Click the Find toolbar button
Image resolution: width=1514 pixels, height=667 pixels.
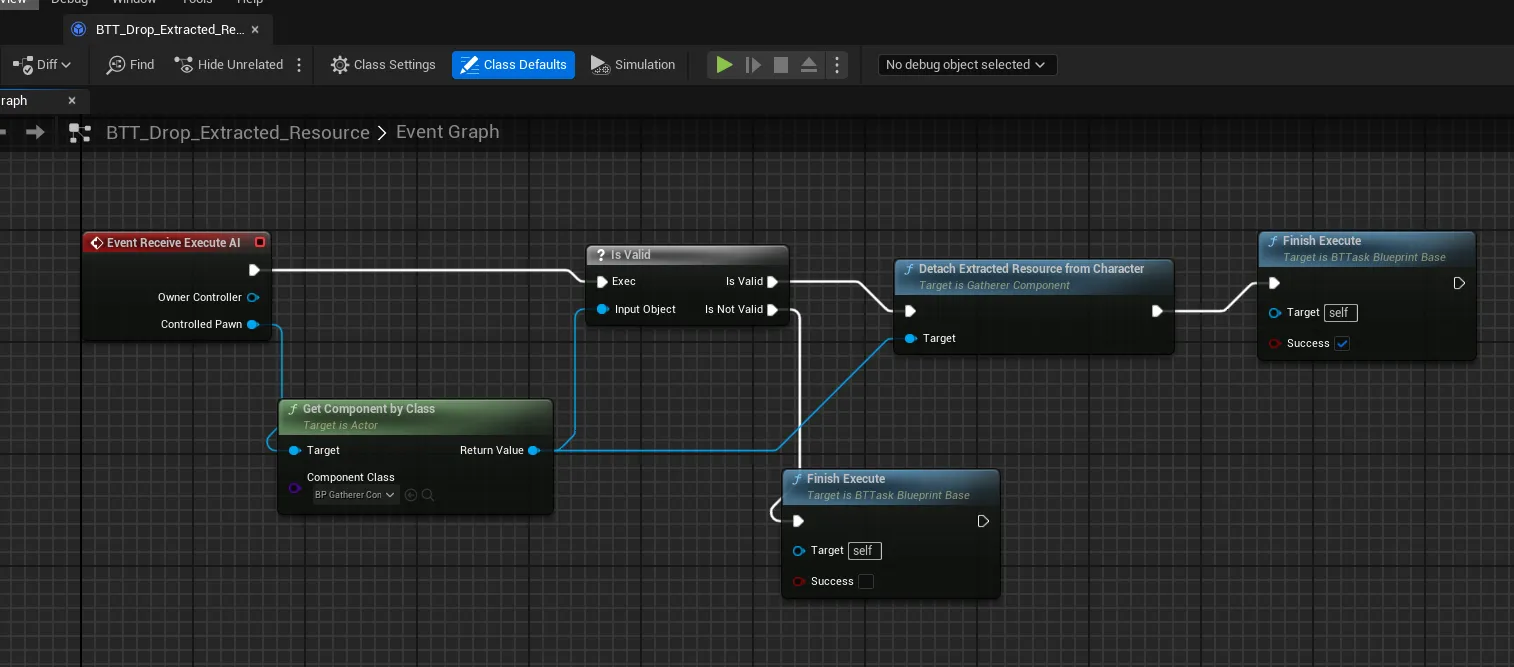coord(131,65)
